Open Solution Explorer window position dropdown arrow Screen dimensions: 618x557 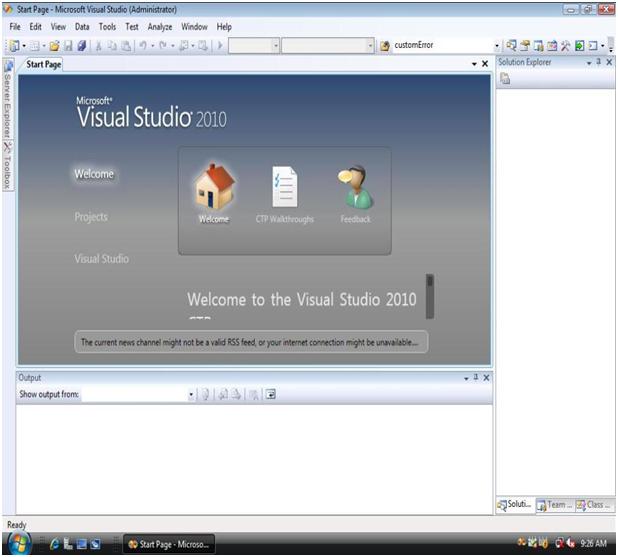pos(588,62)
